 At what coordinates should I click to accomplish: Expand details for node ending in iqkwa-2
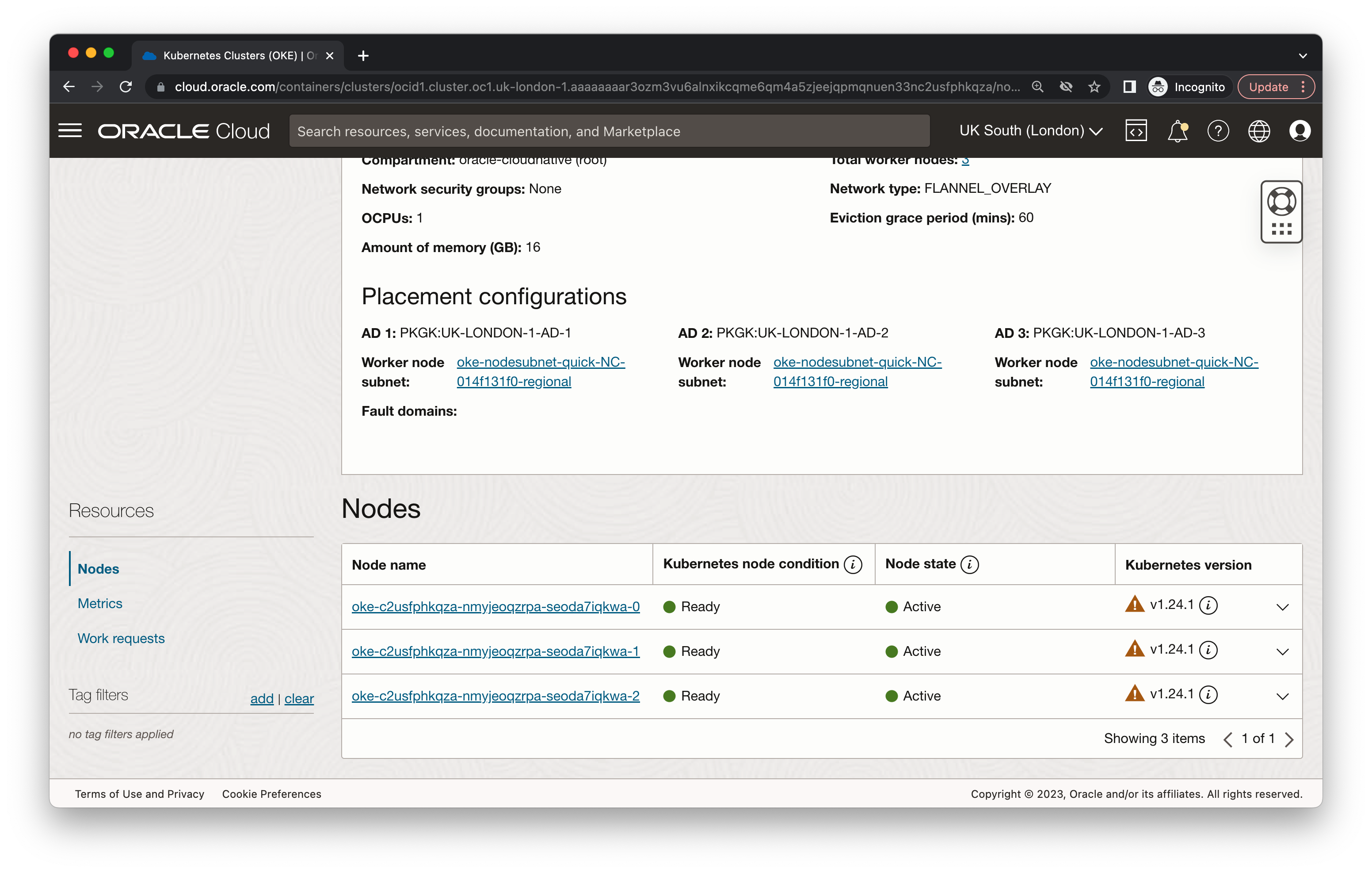(1283, 696)
